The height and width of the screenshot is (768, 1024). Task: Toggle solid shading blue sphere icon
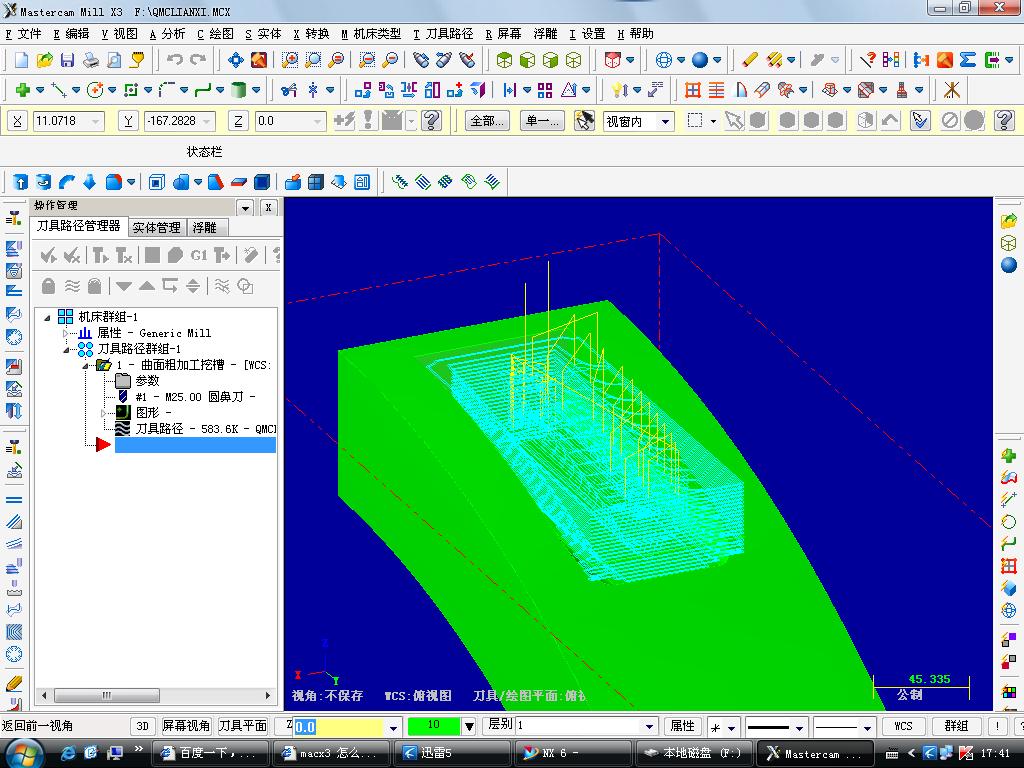click(699, 60)
